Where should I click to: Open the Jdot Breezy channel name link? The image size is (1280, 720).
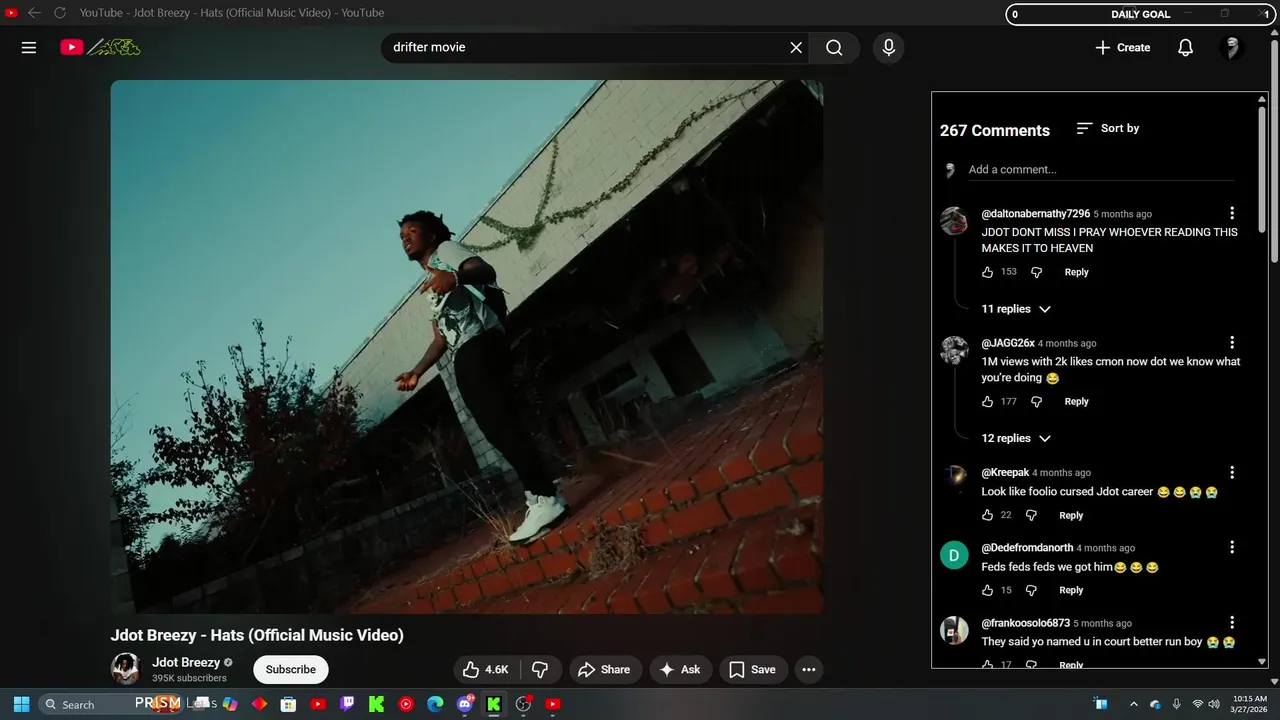tap(186, 662)
